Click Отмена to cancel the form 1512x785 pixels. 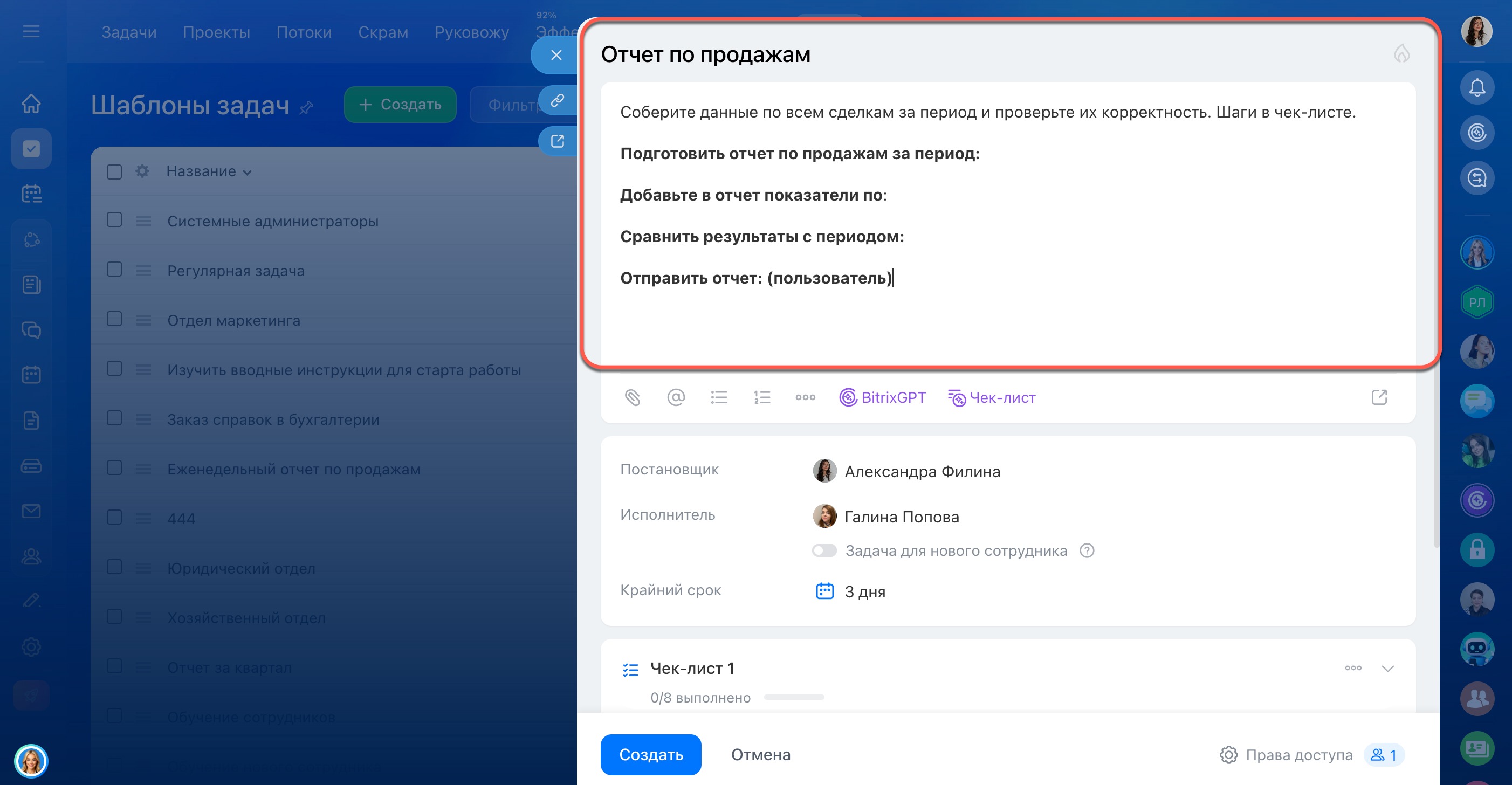pos(760,754)
